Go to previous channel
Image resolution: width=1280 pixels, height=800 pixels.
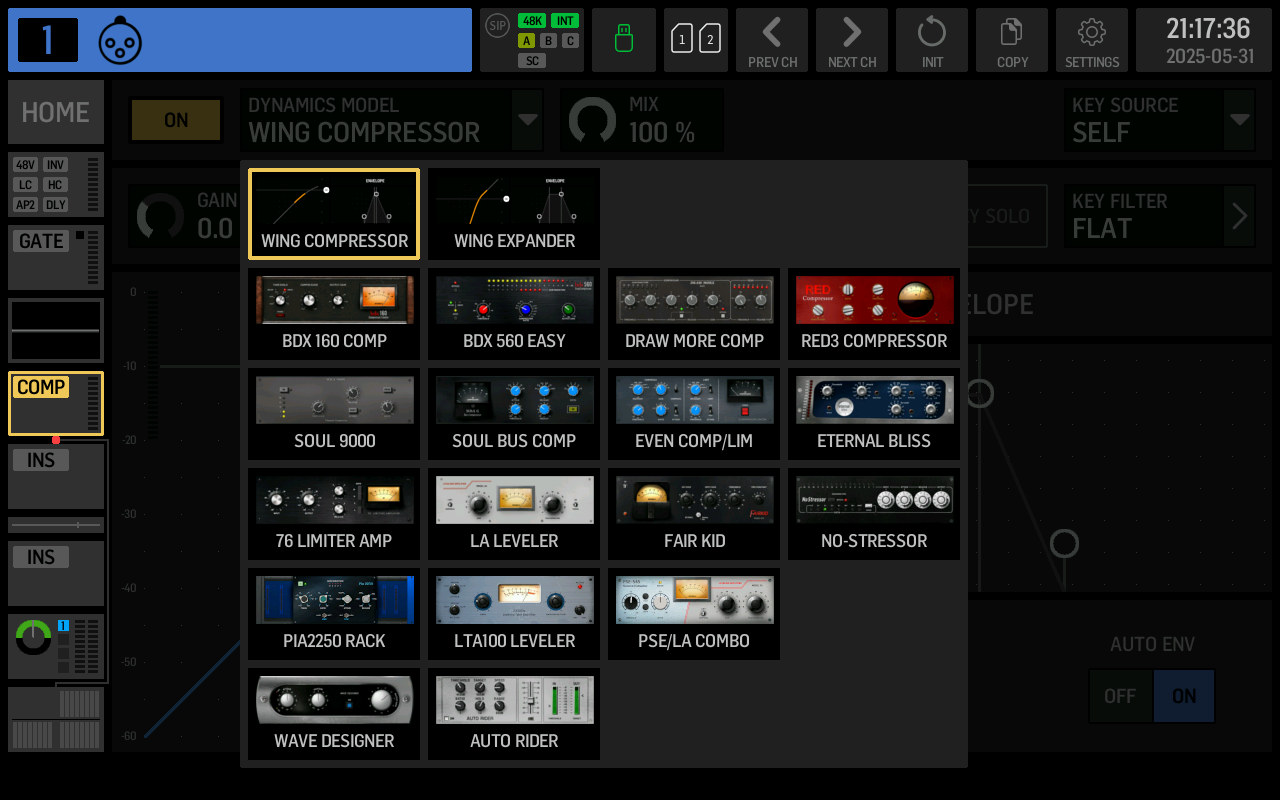pos(772,40)
